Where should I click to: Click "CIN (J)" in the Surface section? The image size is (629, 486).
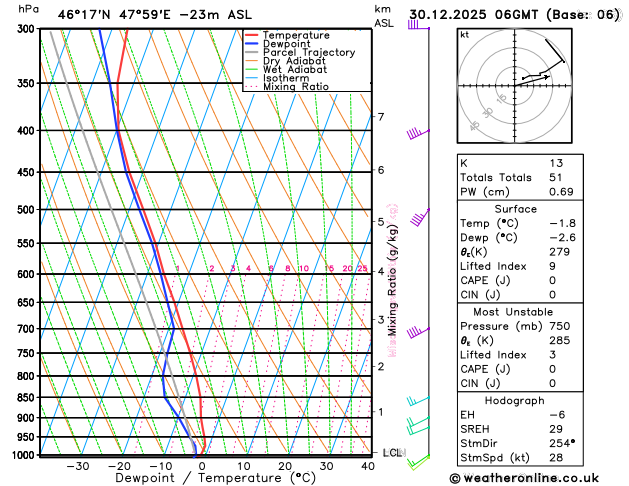tap(480, 295)
